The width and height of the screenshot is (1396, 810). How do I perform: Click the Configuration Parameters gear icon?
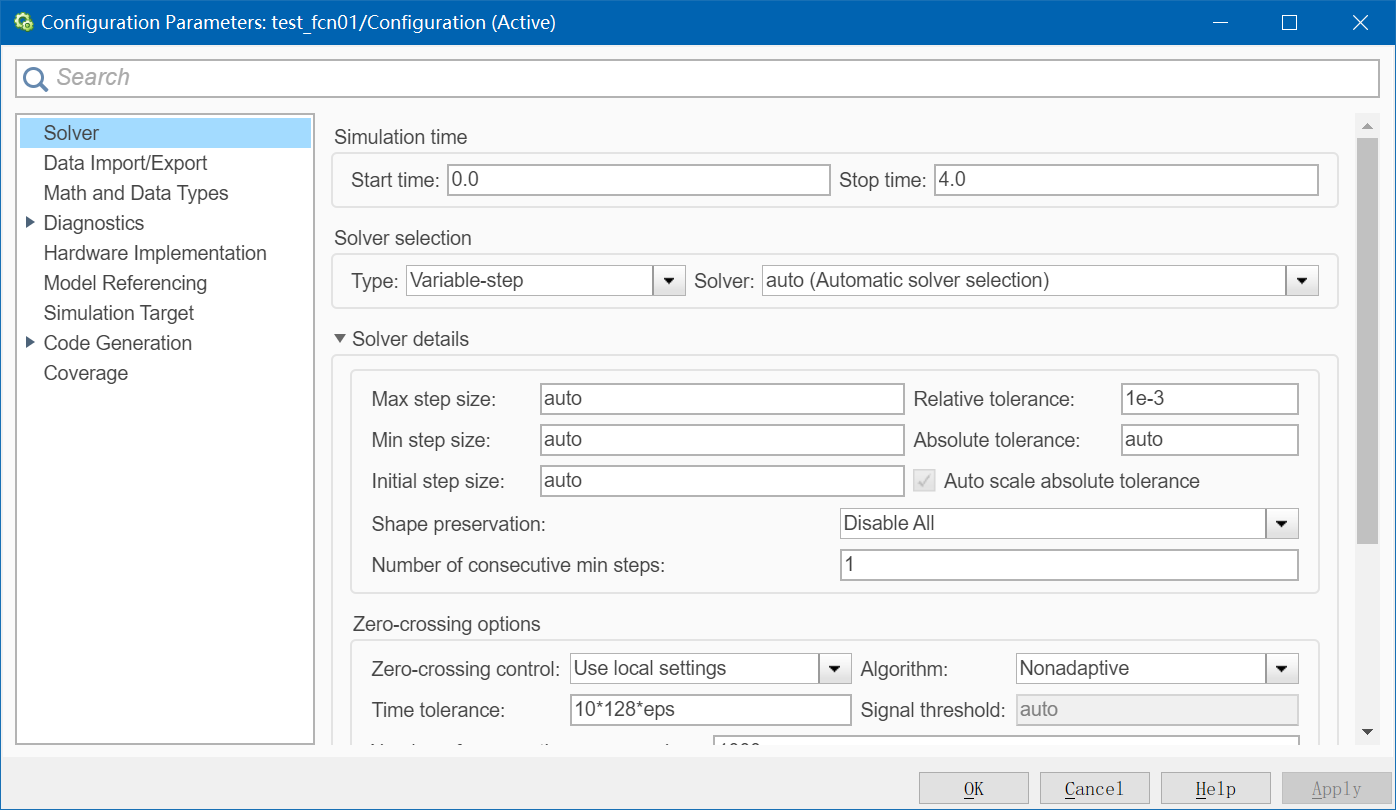[x=24, y=22]
